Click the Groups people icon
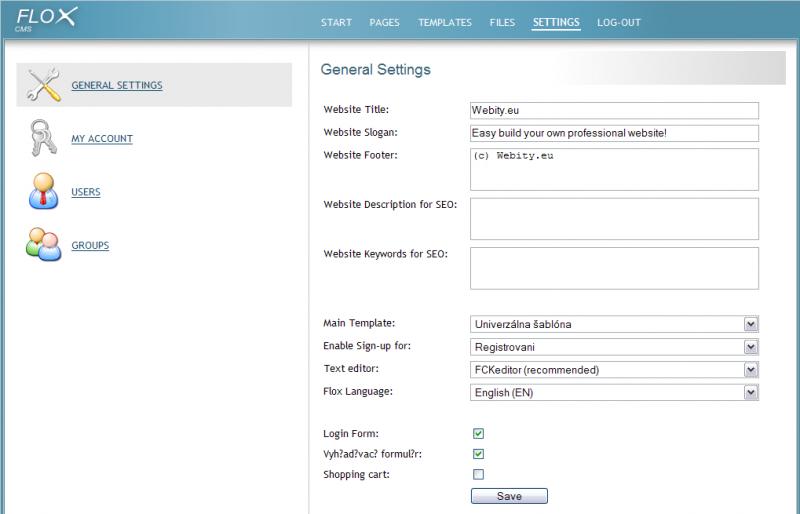Screen dimensions: 800x514 43,244
